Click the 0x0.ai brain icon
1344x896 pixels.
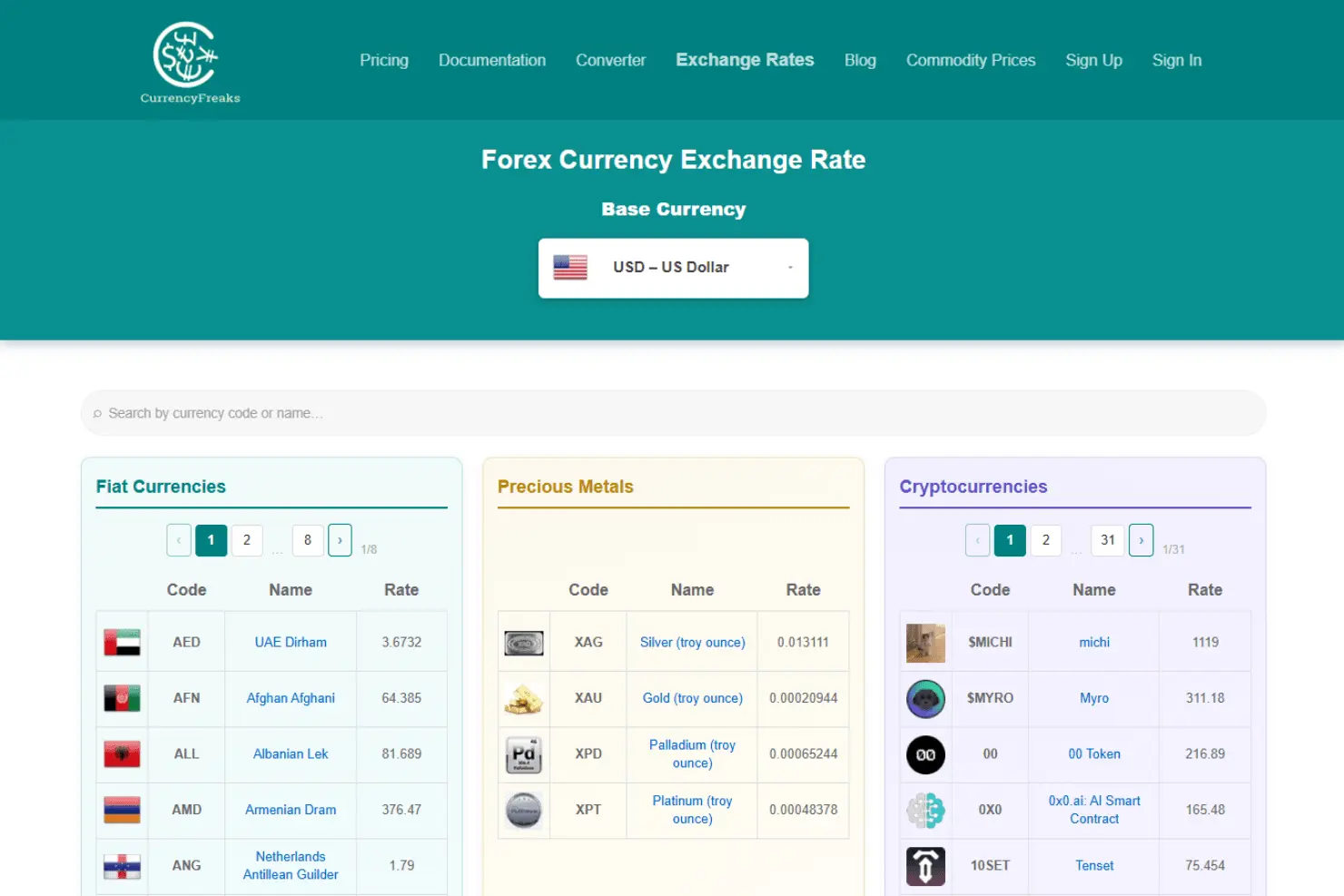(x=925, y=811)
